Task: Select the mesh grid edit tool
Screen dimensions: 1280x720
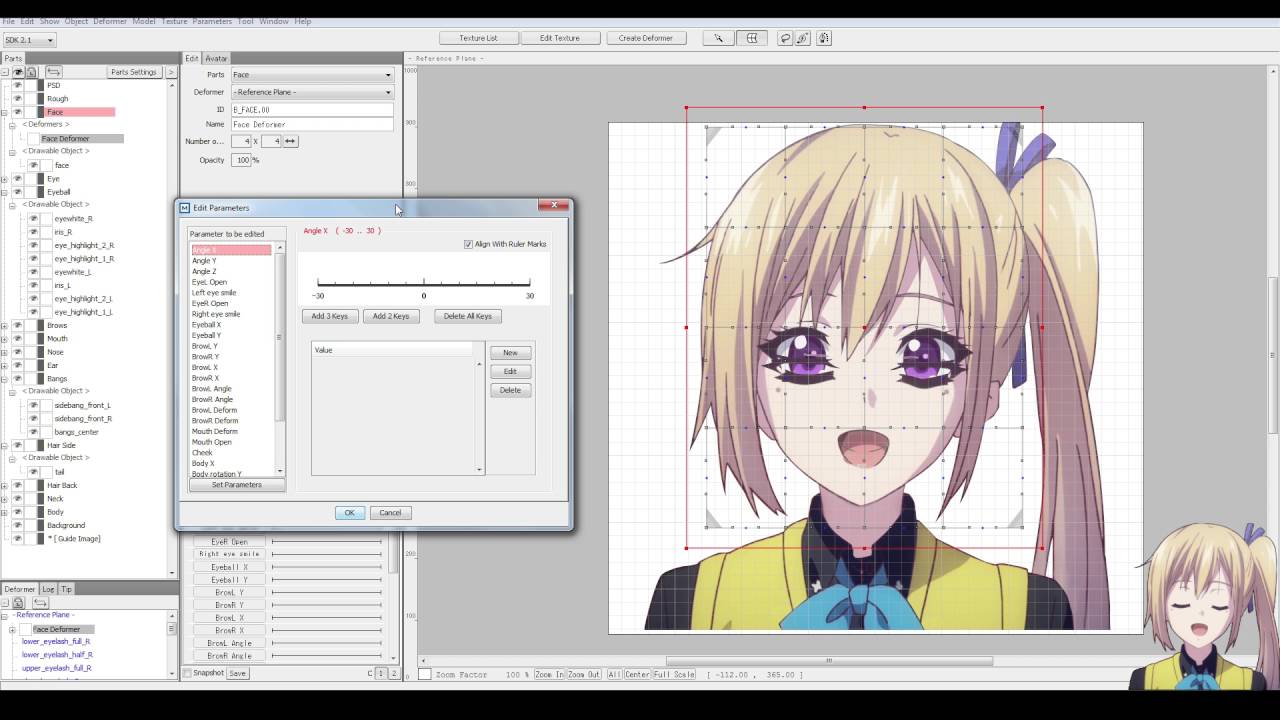Action: point(752,38)
